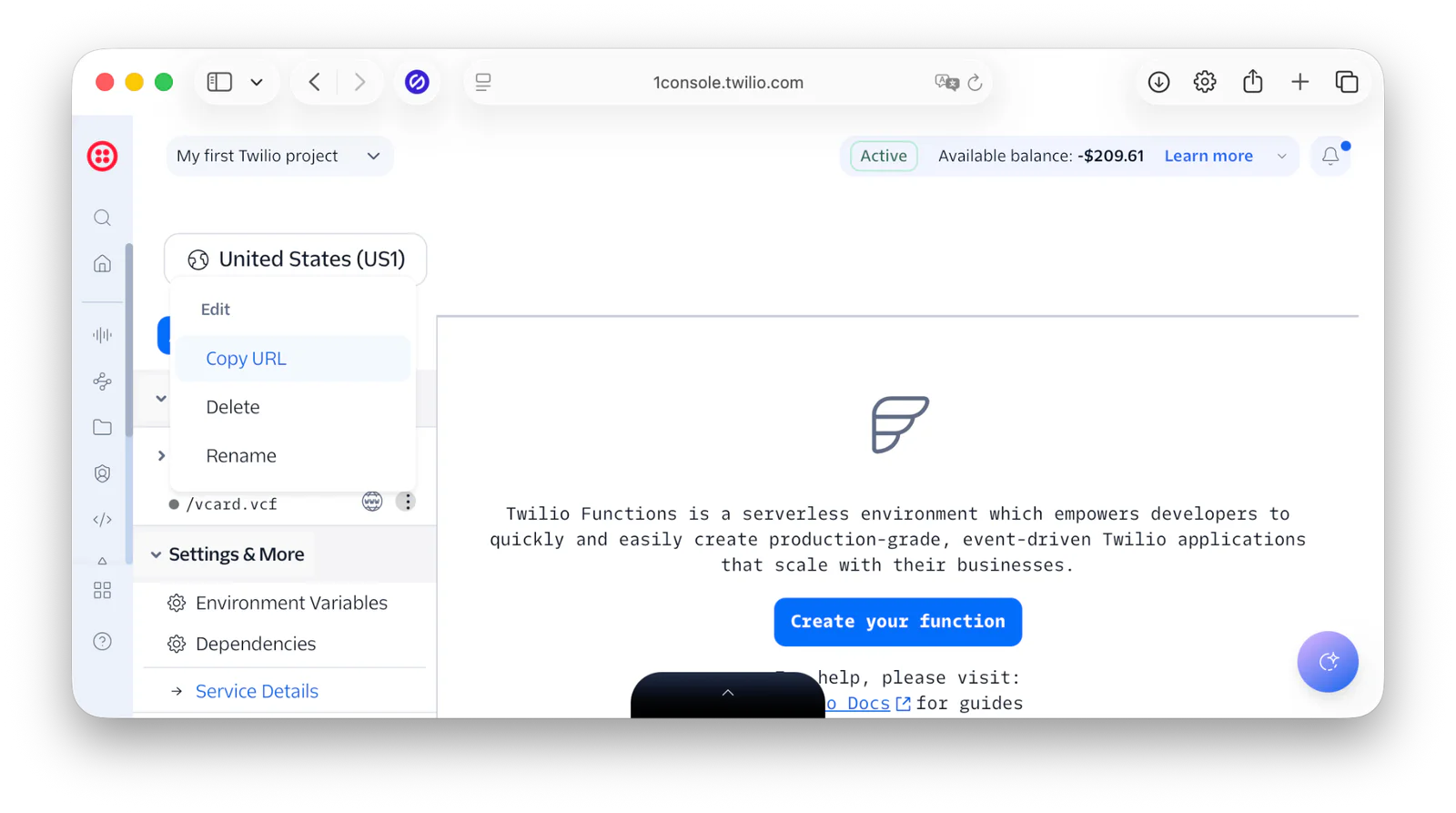The height and width of the screenshot is (813, 1456).
Task: Open the Service Details link
Action: point(257,691)
